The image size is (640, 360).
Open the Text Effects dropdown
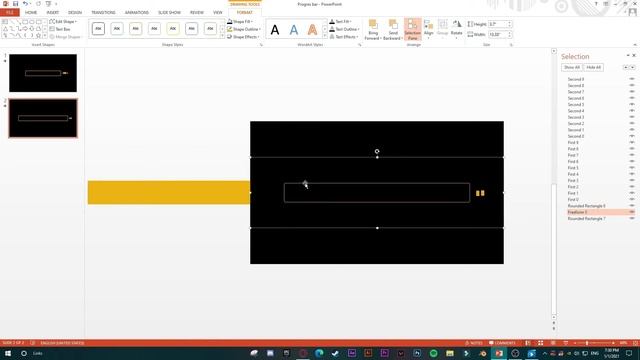(x=344, y=37)
